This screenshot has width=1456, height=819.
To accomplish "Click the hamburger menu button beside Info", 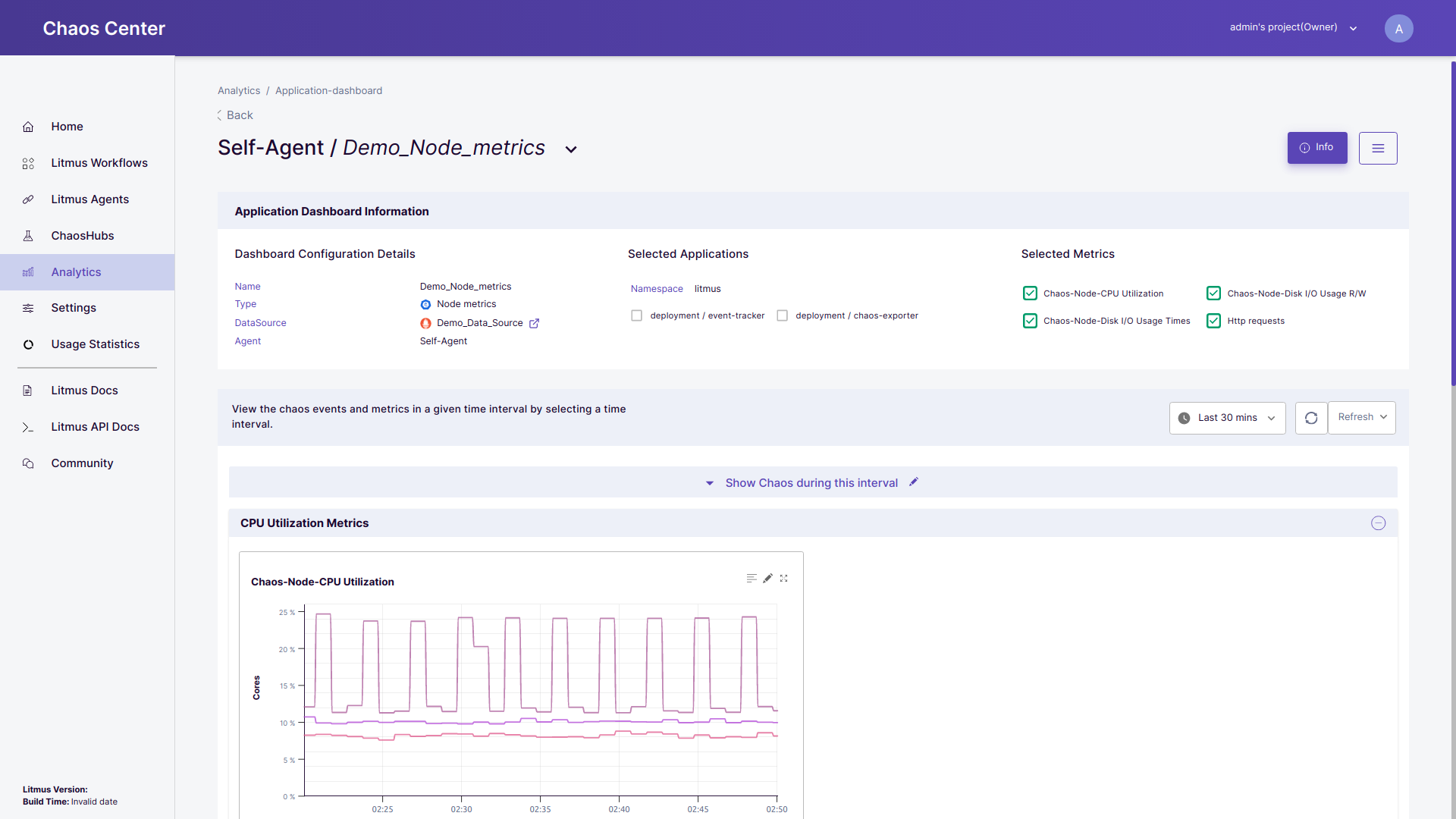I will (x=1378, y=148).
